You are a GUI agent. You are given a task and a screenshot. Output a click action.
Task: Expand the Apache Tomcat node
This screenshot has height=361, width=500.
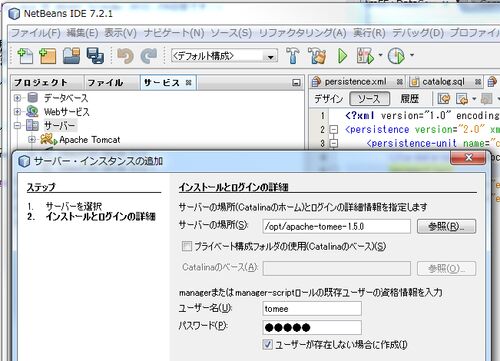point(32,139)
